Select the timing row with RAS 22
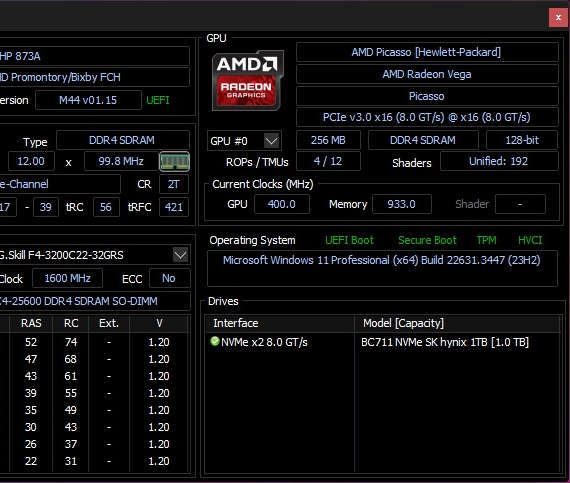Image resolution: width=570 pixels, height=483 pixels. (x=95, y=461)
